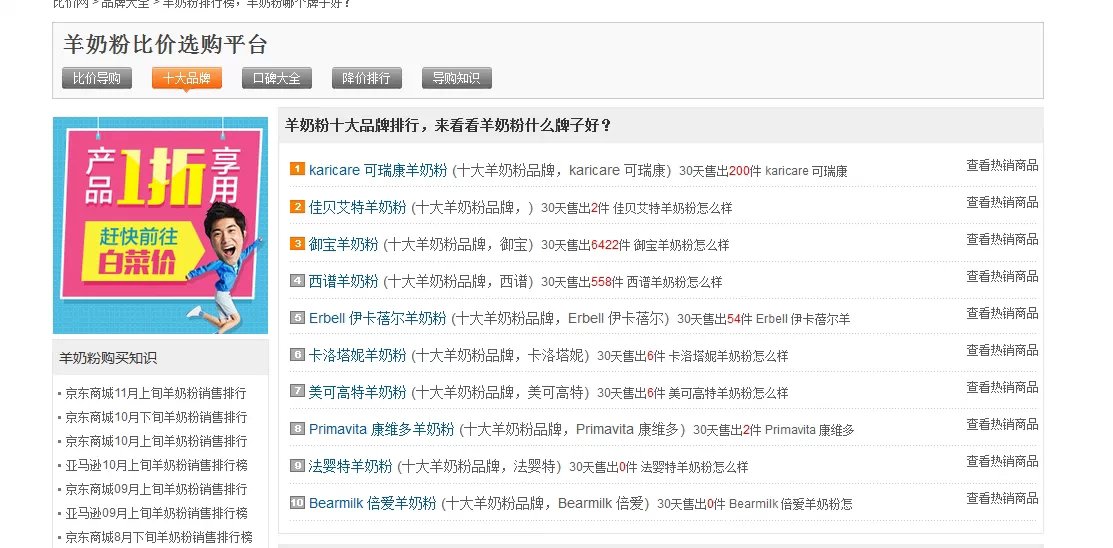Switch to the 比价导购 tab
Image resolution: width=1113 pixels, height=548 pixels.
point(97,78)
